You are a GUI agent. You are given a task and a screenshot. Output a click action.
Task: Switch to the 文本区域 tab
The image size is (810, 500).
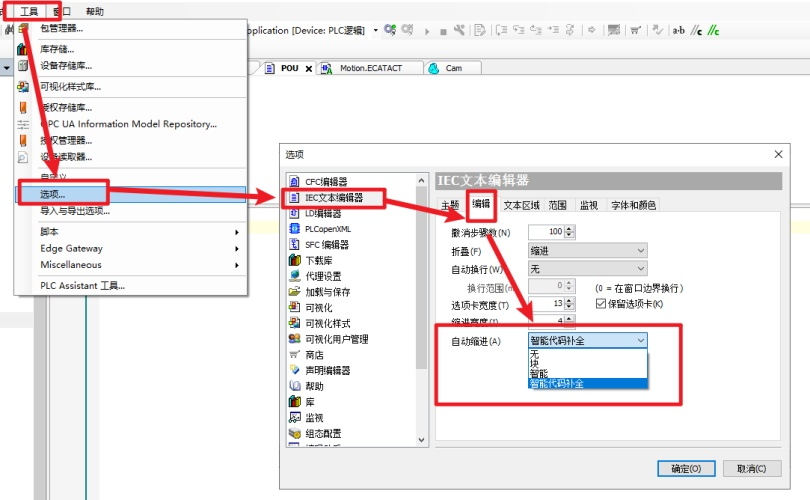pyautogui.click(x=520, y=206)
